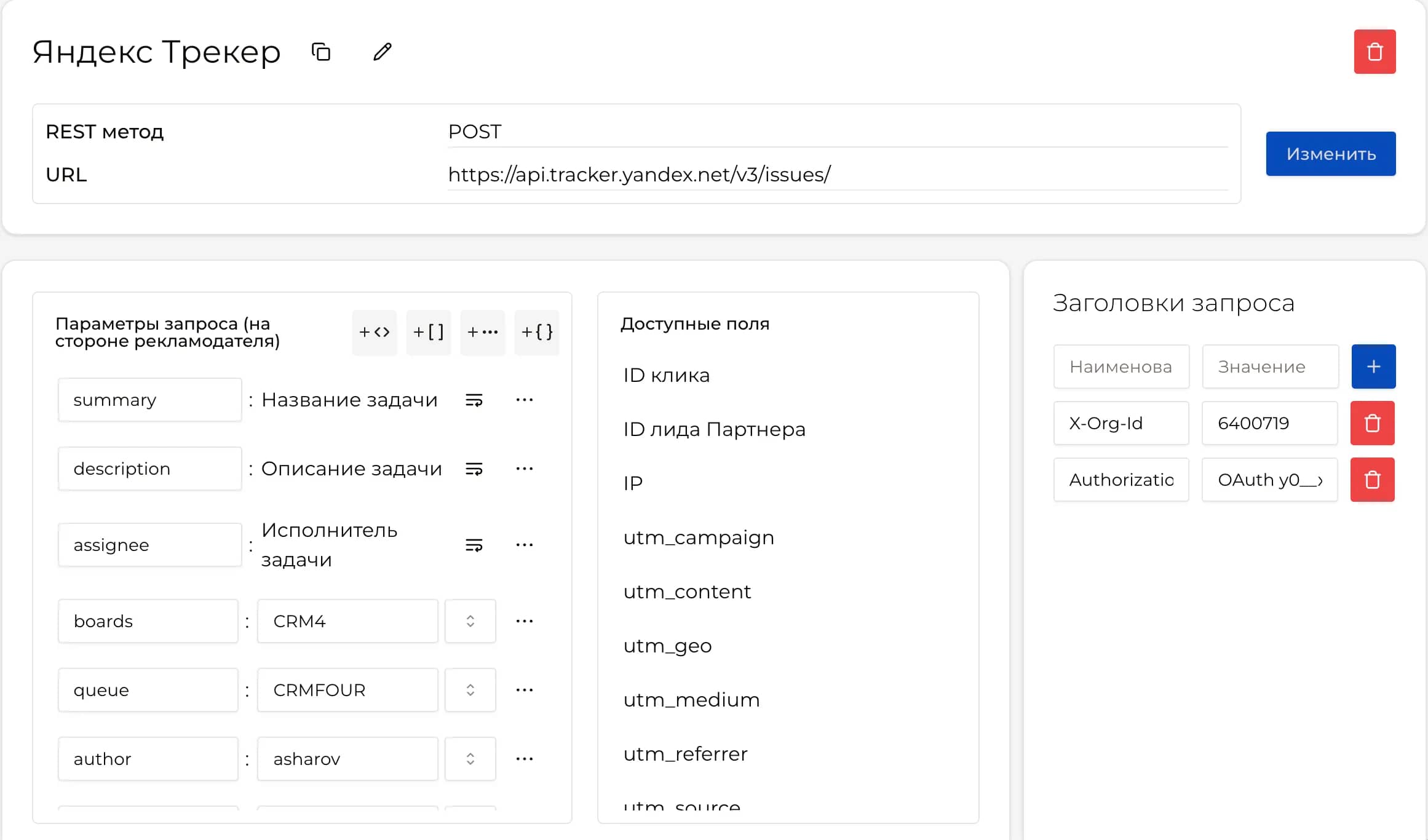Copy the integration name with copy icon
This screenshot has height=840, width=1428.
pyautogui.click(x=322, y=52)
